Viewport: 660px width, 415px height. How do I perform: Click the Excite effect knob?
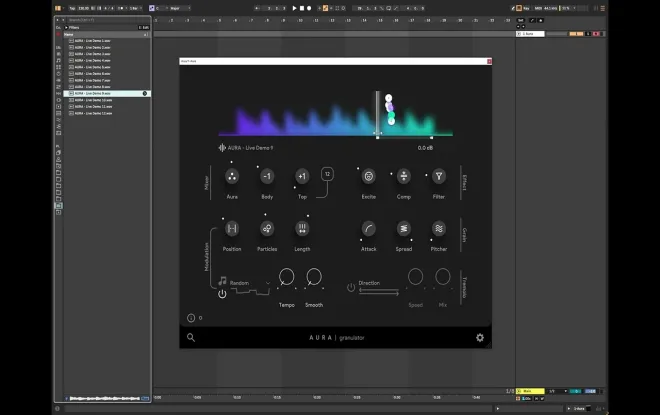pos(369,176)
